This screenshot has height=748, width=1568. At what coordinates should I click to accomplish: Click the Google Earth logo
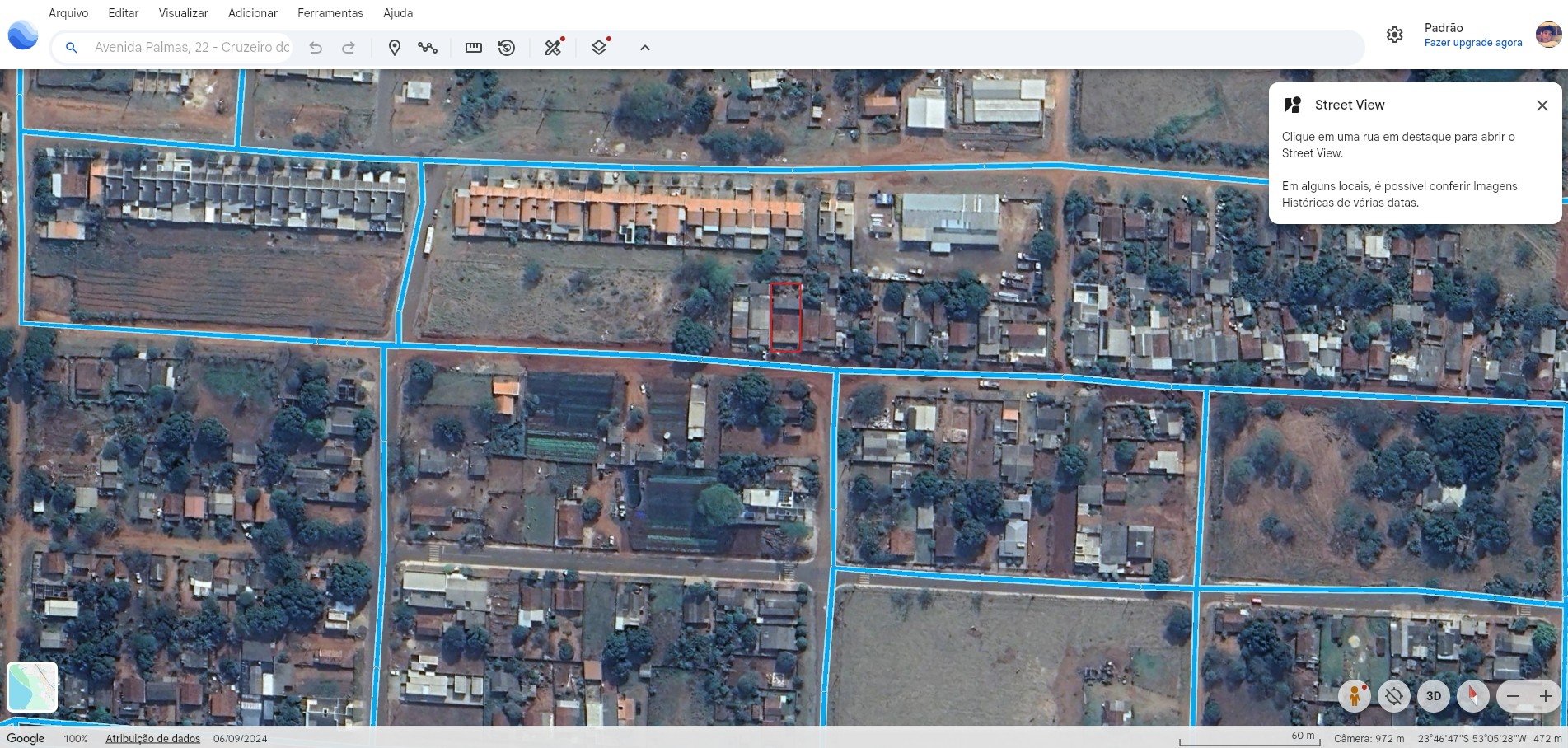(23, 35)
